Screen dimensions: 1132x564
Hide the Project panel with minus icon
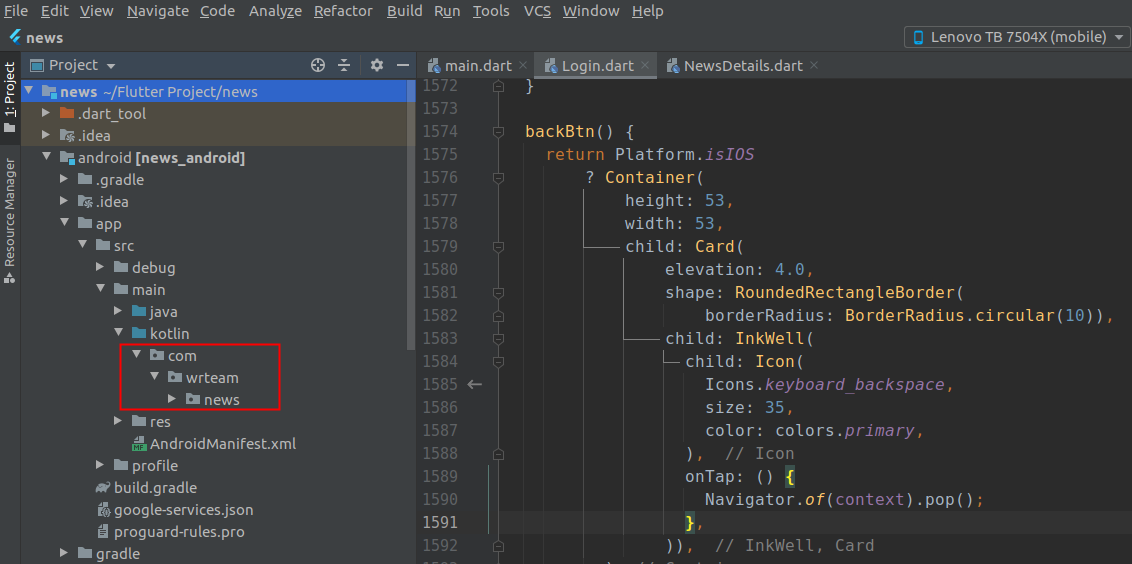(402, 65)
